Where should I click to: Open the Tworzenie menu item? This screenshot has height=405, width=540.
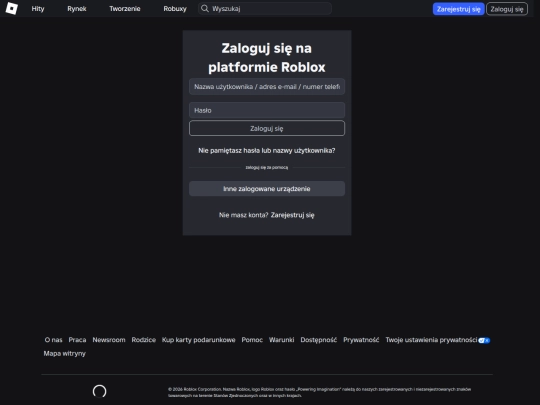(x=125, y=9)
